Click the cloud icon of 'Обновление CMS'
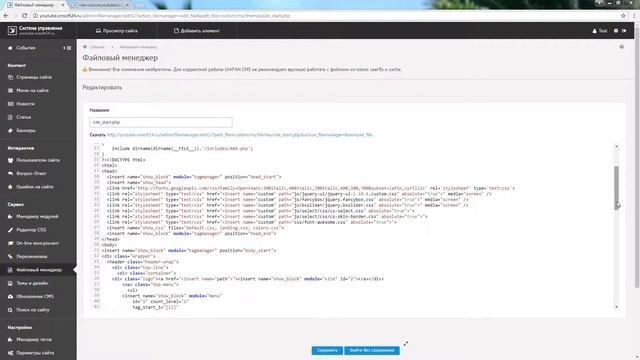 (x=10, y=297)
